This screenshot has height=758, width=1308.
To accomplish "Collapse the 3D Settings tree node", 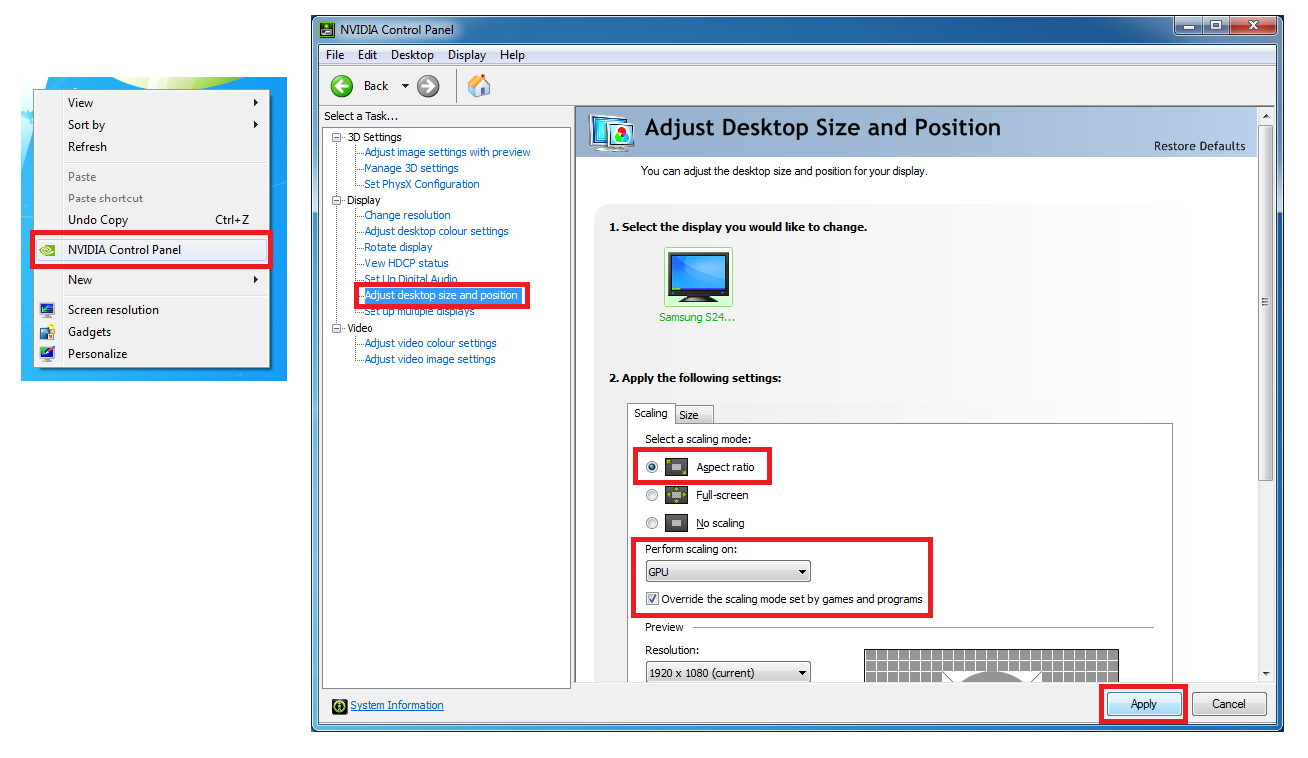I will point(337,138).
